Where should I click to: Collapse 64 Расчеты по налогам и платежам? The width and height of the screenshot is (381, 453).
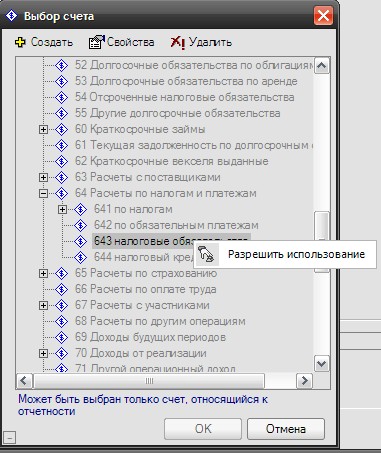pyautogui.click(x=43, y=193)
